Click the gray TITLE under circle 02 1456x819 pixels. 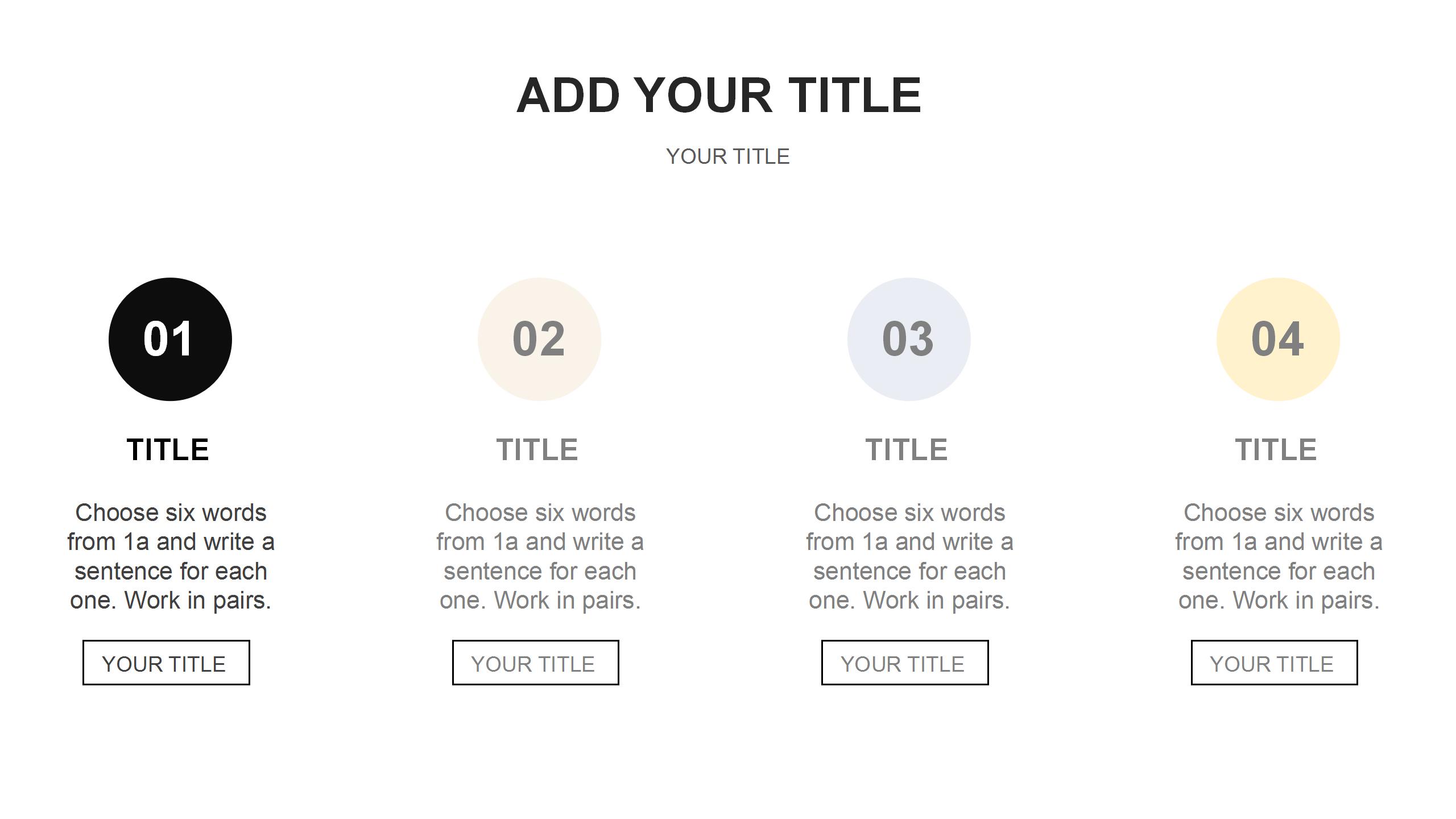[537, 450]
